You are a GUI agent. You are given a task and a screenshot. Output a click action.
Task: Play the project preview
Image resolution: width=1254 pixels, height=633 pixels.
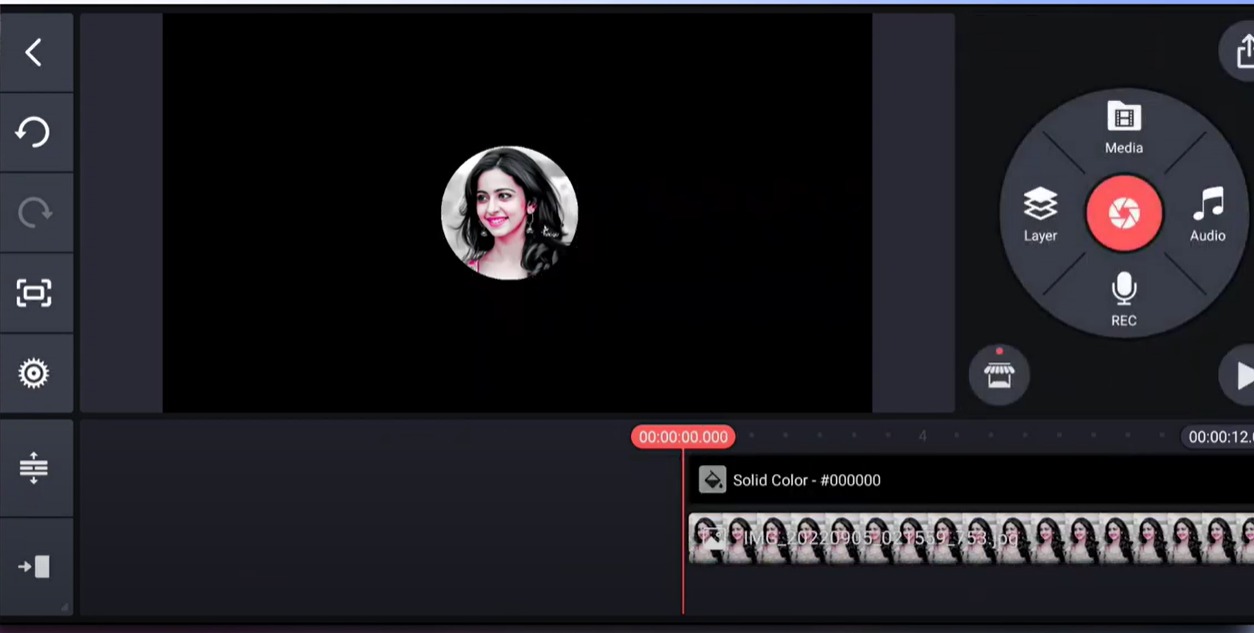tap(1240, 376)
